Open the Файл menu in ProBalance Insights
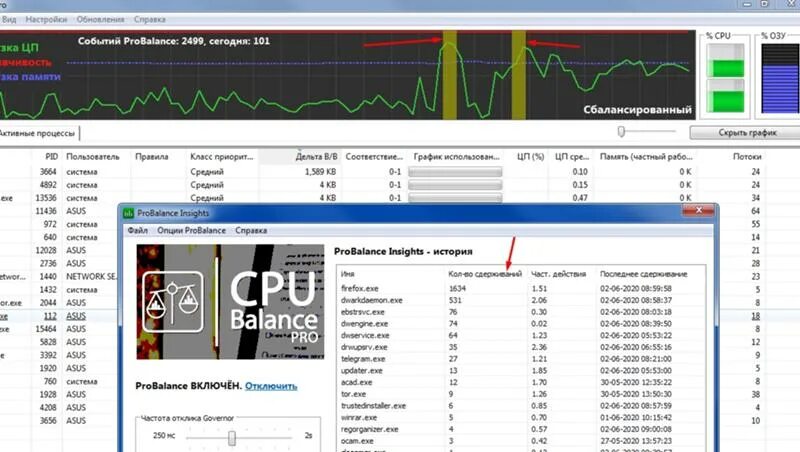Screen dimensions: 800x452 click(137, 230)
